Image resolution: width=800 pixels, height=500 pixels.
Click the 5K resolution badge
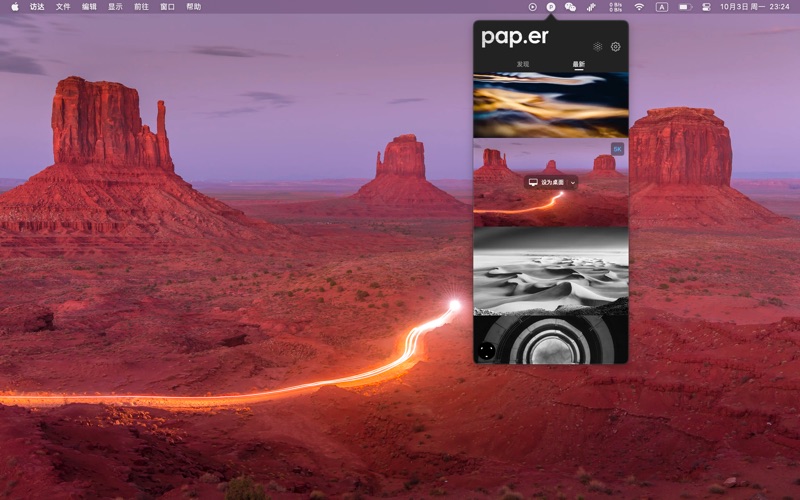pos(617,149)
